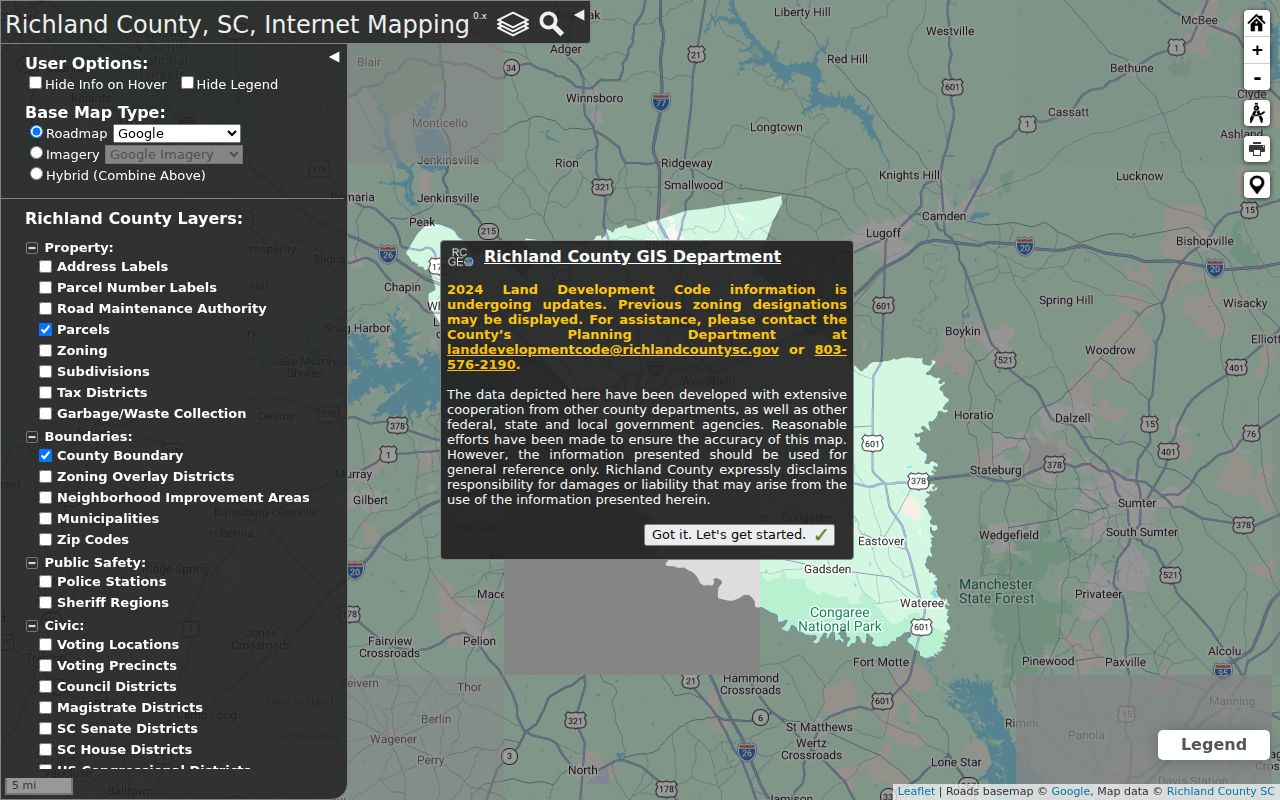Image resolution: width=1280 pixels, height=800 pixels.
Task: Select the Imagery base map radio
Action: click(37, 153)
